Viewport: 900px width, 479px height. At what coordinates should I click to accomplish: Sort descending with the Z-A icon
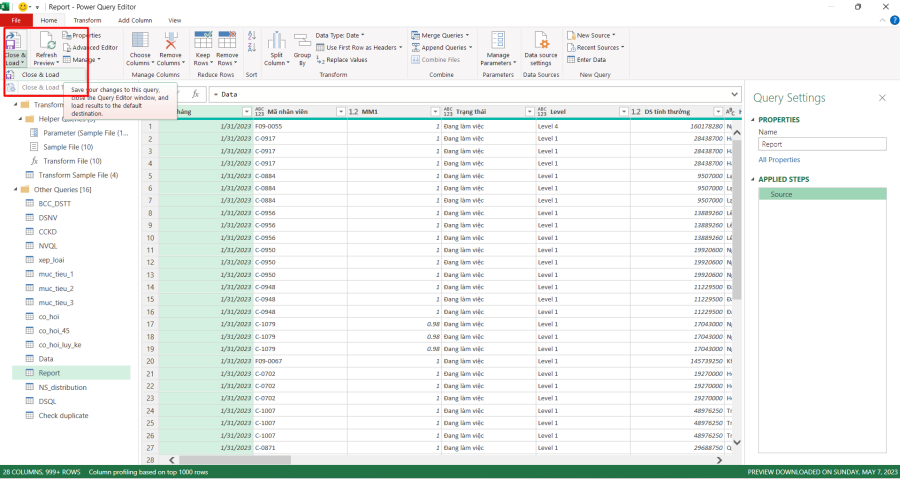point(251,49)
